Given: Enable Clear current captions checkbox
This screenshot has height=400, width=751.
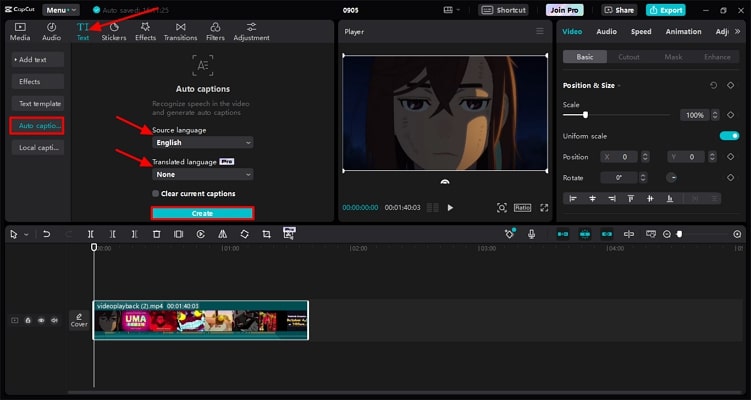Looking at the screenshot, I should tap(155, 193).
